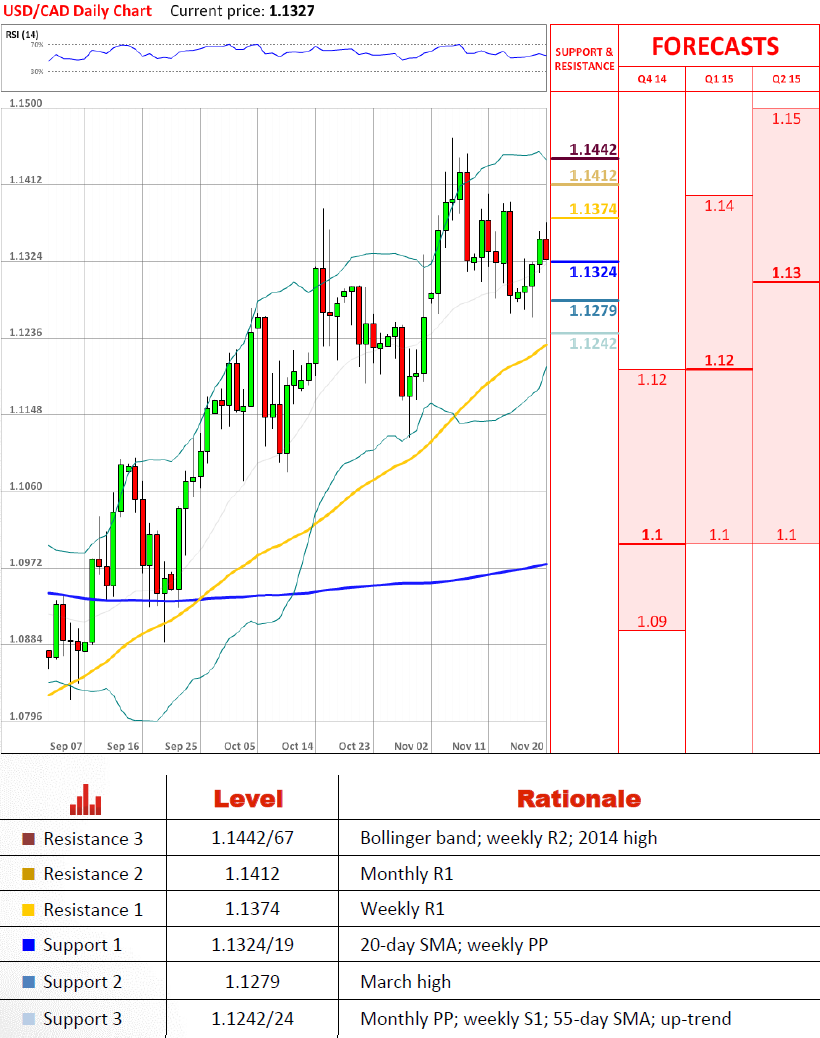Click the Nov 02 date axis label
Screen dimensions: 820x1038
point(411,746)
